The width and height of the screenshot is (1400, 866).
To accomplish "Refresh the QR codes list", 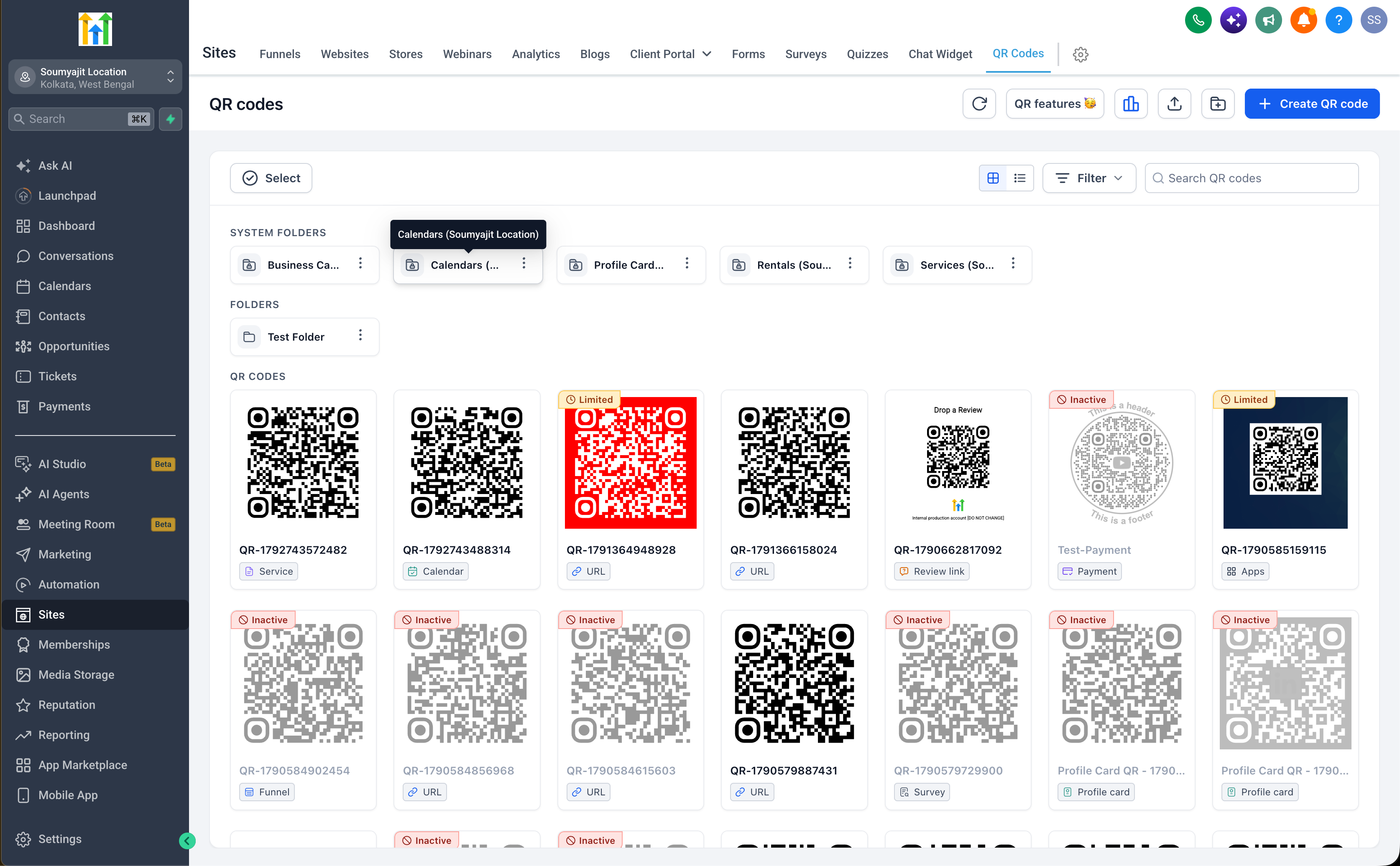I will [979, 104].
